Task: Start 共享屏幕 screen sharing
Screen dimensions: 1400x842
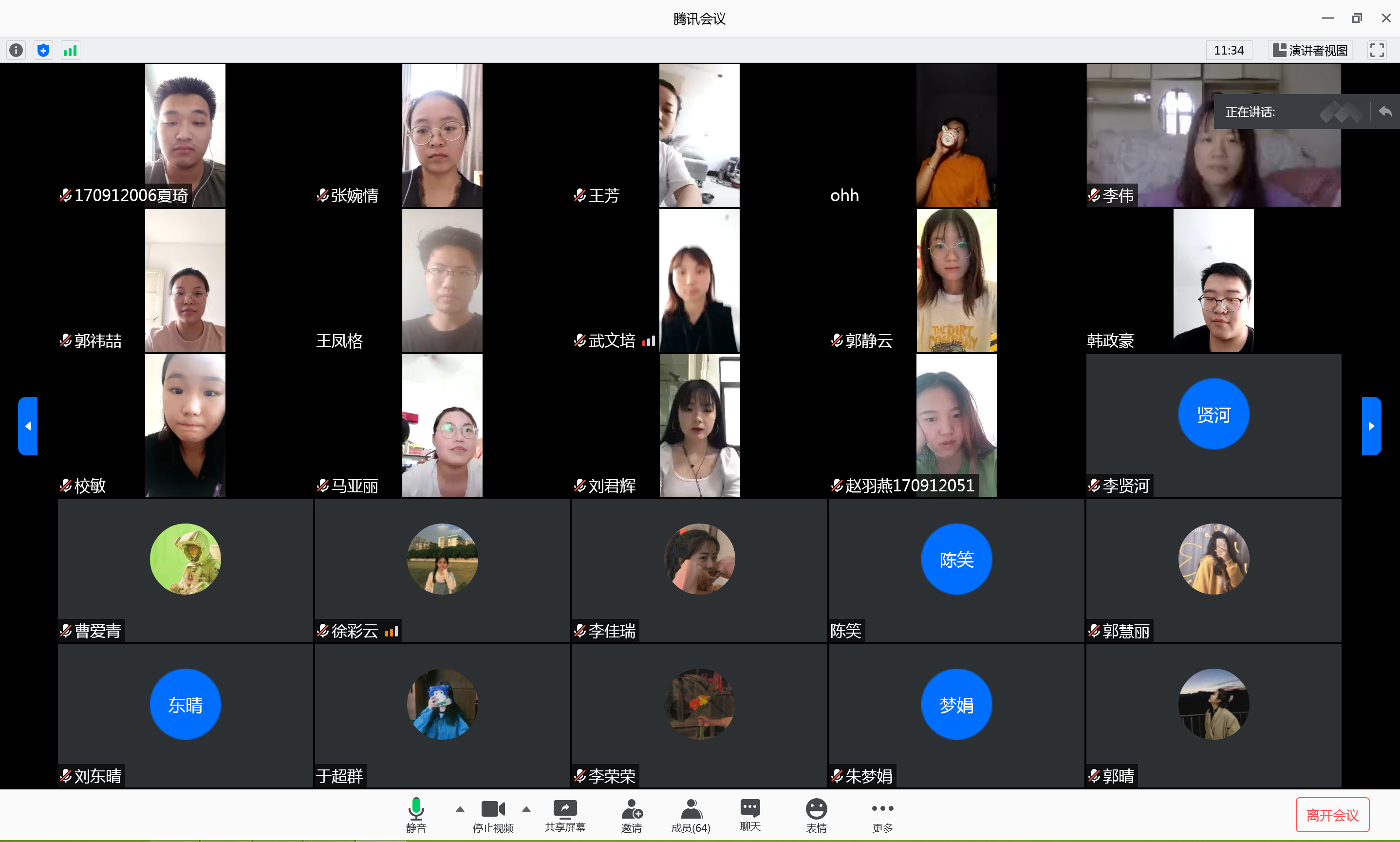Action: [x=565, y=815]
